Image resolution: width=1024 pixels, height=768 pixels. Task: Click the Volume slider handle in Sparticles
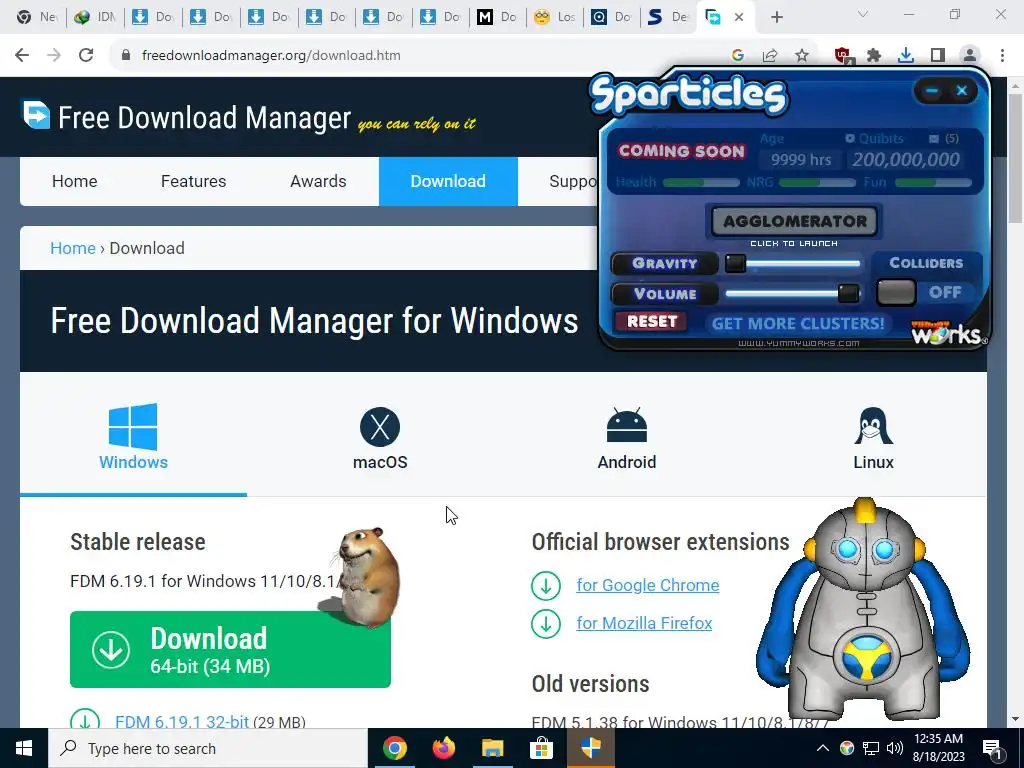coord(848,293)
